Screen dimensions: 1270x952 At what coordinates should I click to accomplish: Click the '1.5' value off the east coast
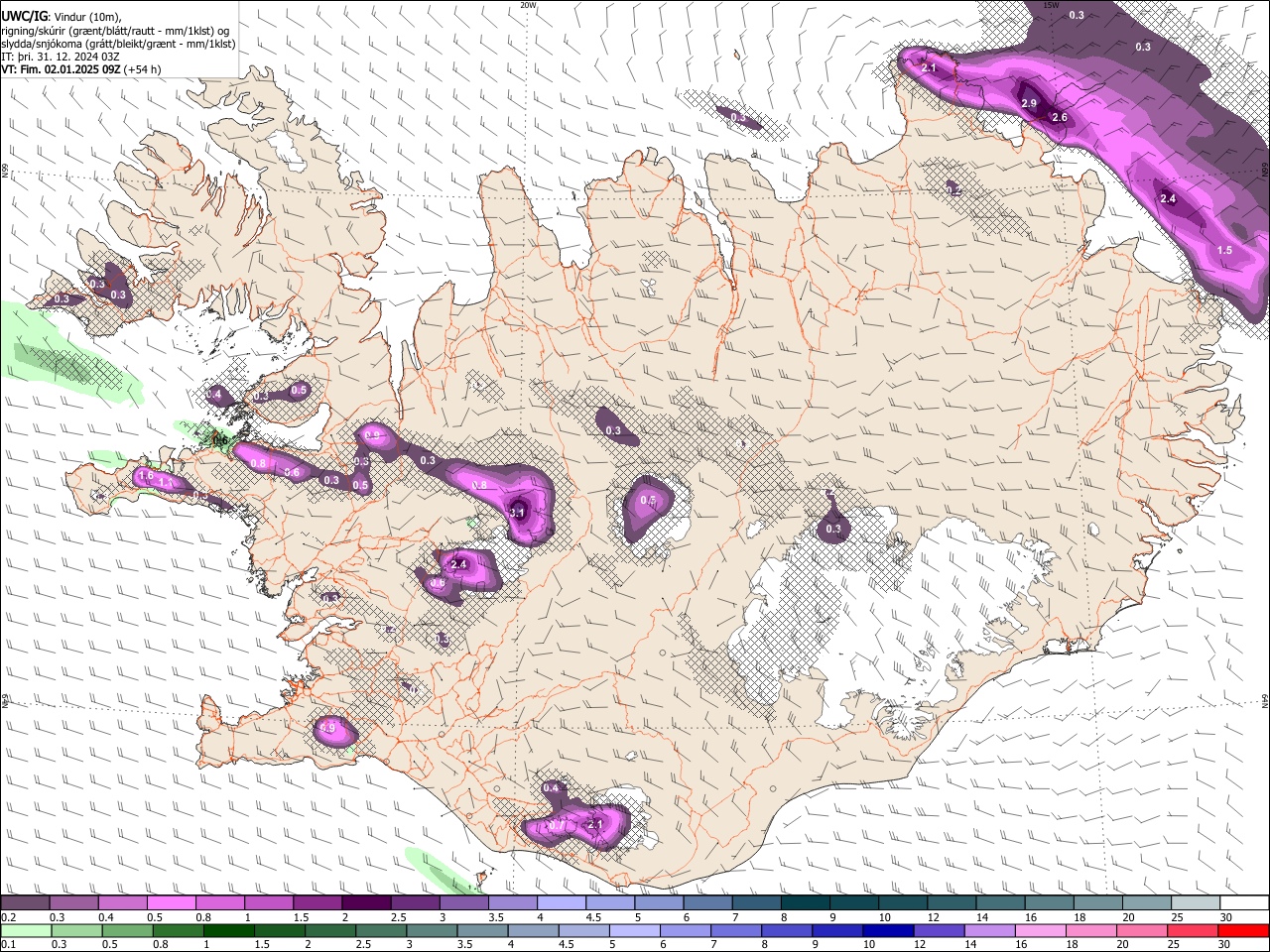point(1224,251)
